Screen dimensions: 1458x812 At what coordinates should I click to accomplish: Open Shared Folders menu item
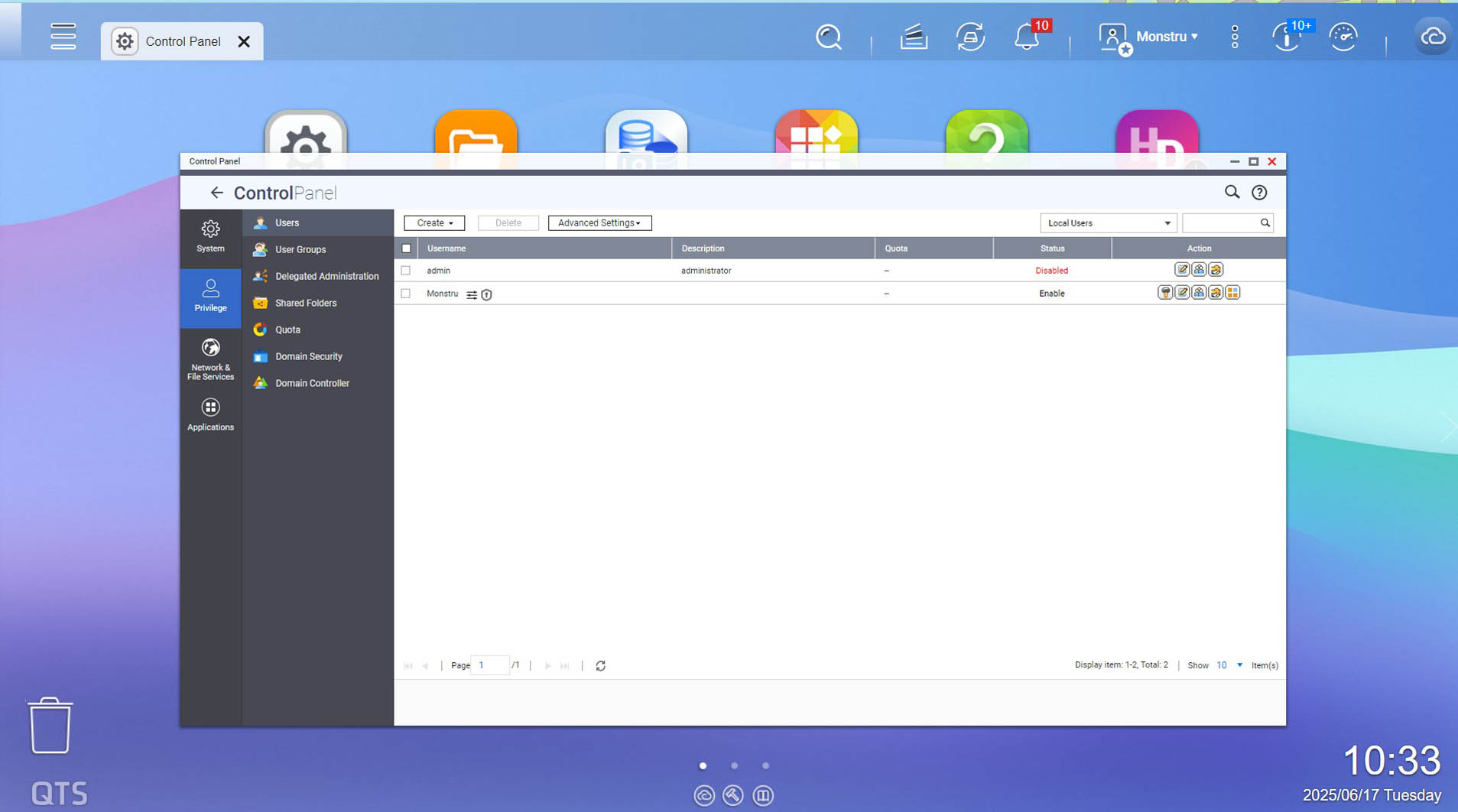point(318,303)
